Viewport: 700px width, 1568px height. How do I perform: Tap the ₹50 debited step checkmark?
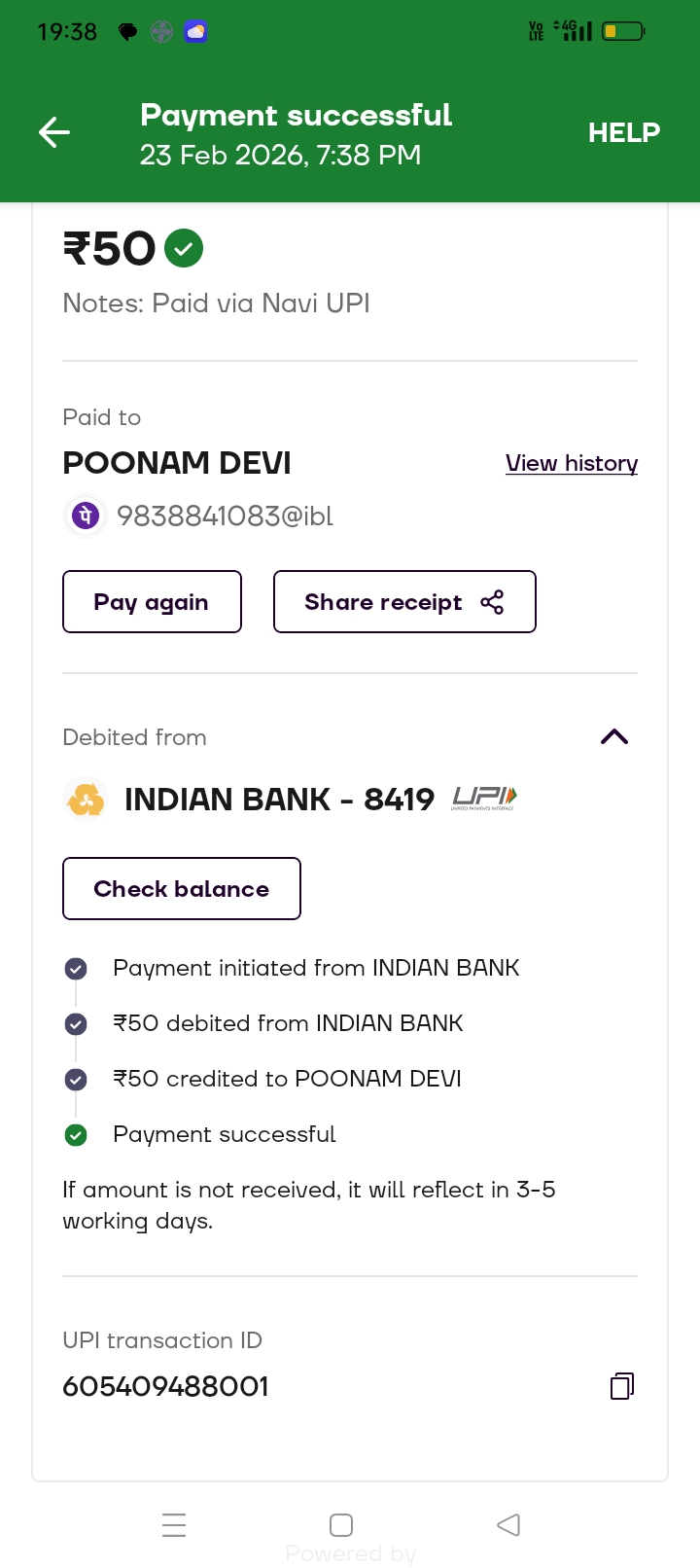tap(76, 1024)
